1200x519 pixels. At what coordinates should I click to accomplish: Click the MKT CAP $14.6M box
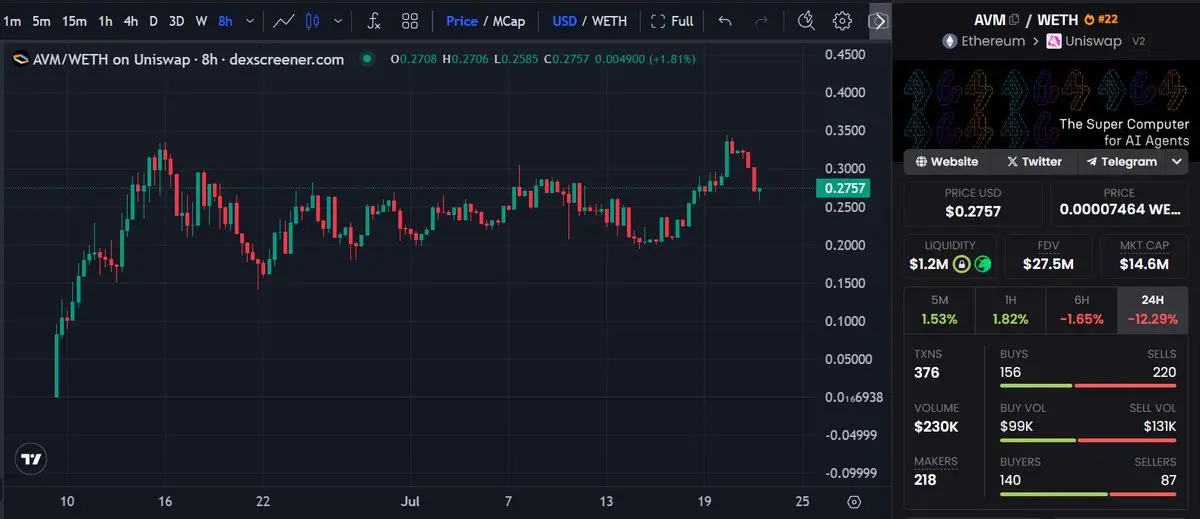(x=1144, y=256)
